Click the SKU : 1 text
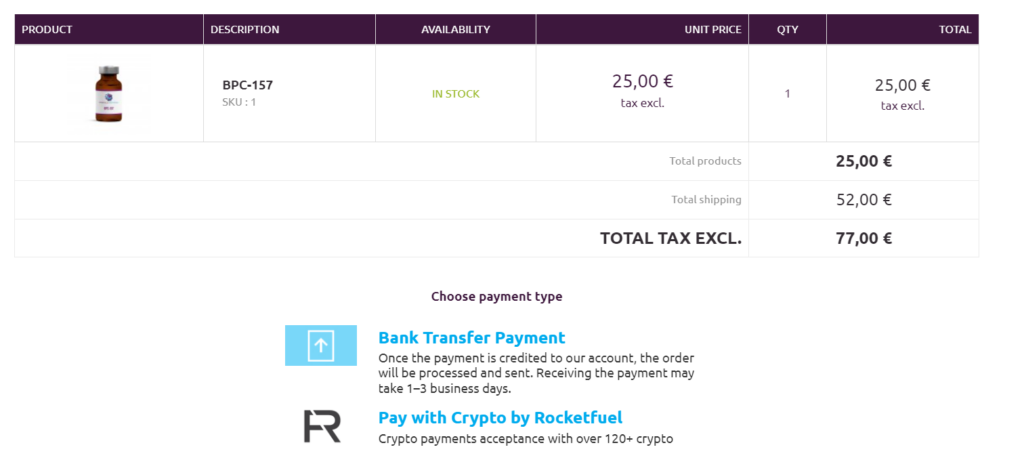This screenshot has width=1024, height=462. 239,102
